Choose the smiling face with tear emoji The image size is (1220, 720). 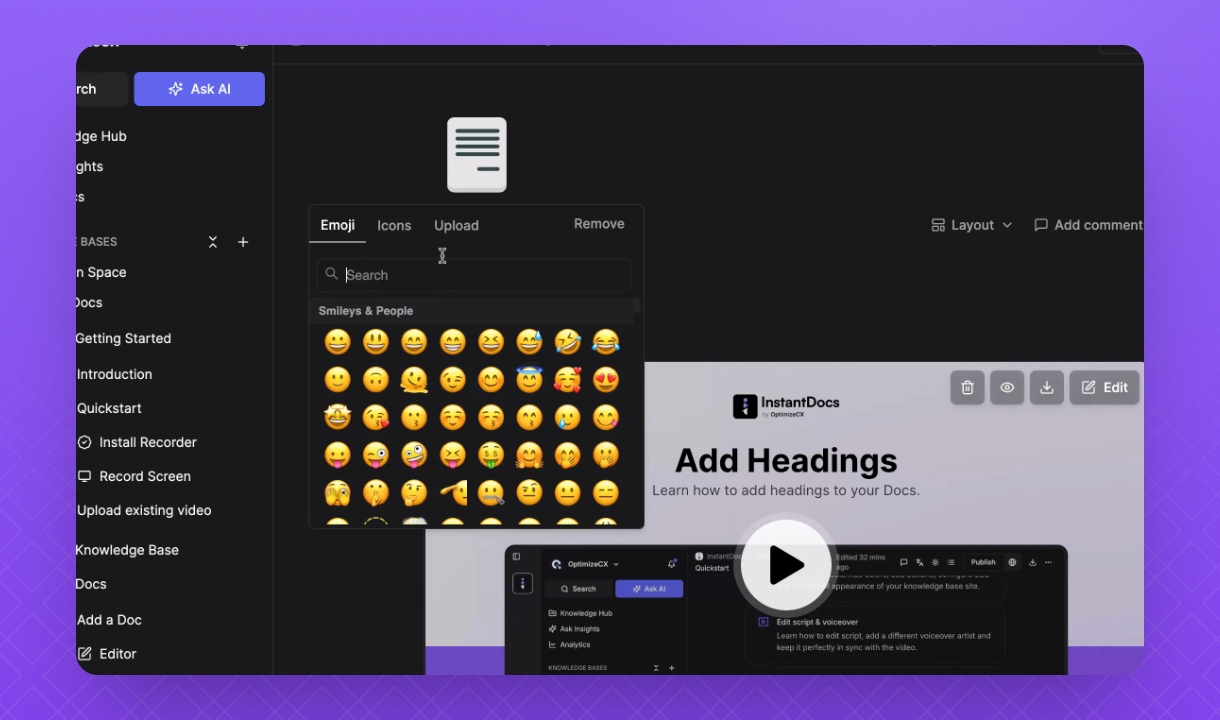pyautogui.click(x=567, y=417)
